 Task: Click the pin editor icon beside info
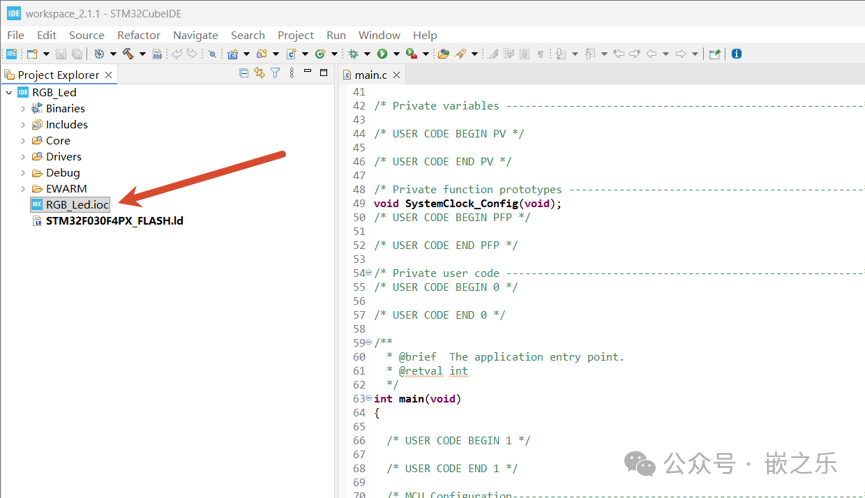point(714,53)
